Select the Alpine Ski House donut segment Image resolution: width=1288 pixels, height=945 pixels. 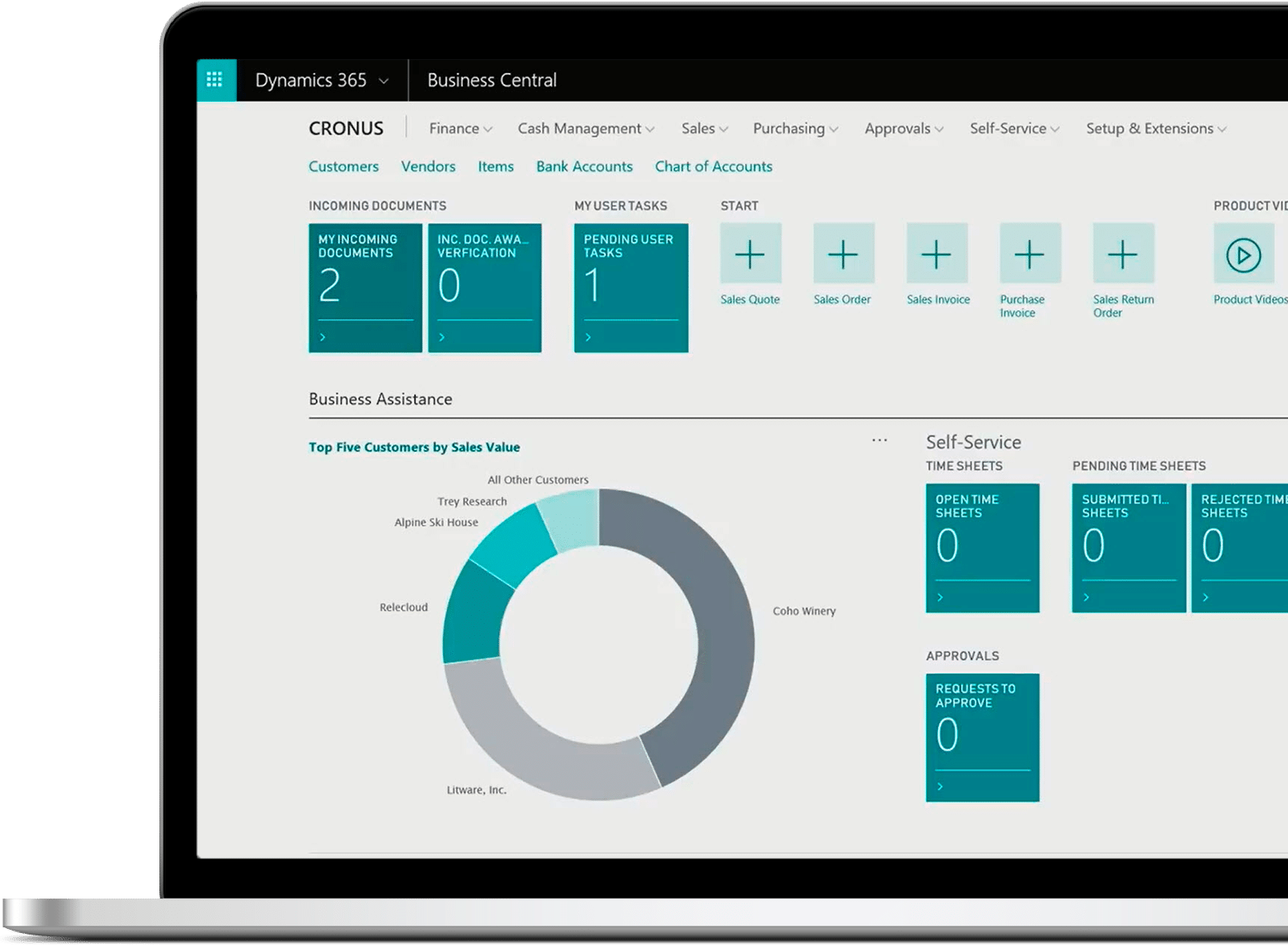[x=513, y=546]
